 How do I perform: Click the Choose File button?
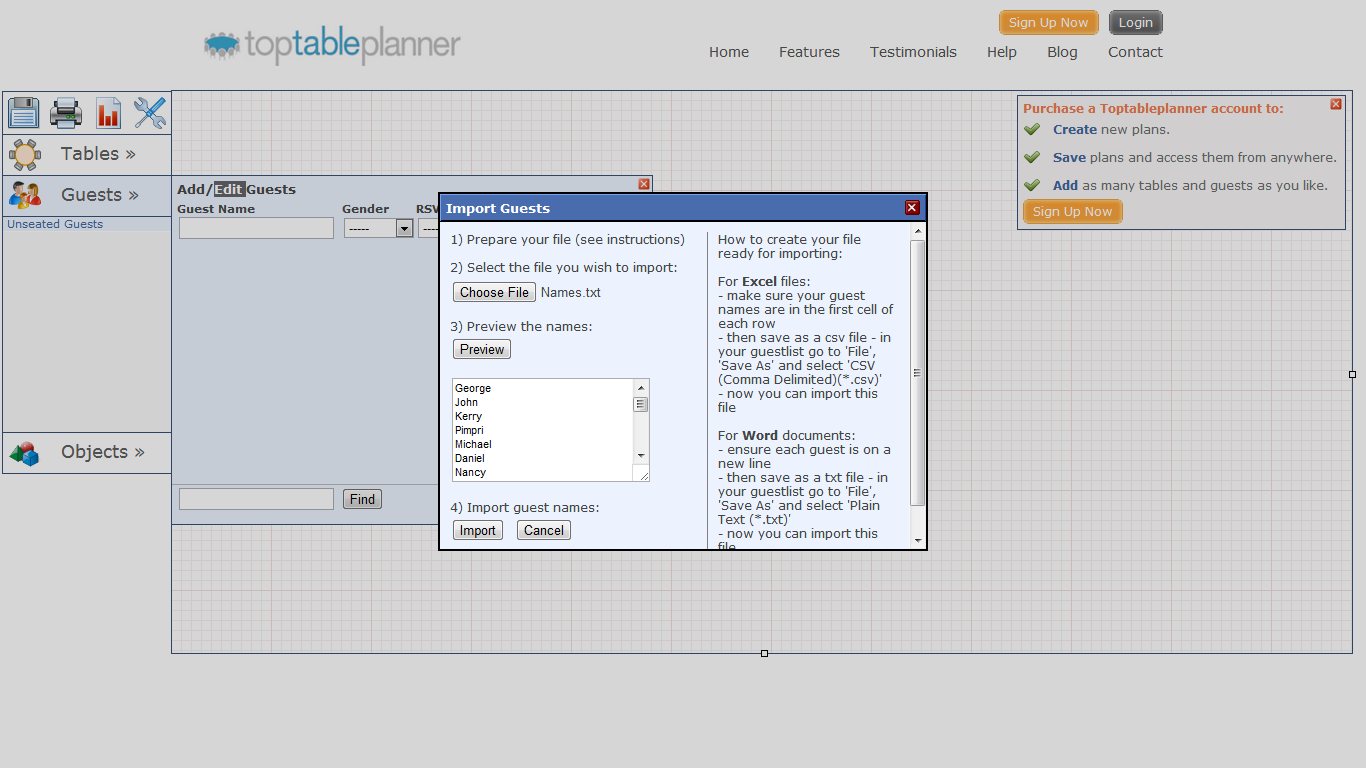(494, 293)
